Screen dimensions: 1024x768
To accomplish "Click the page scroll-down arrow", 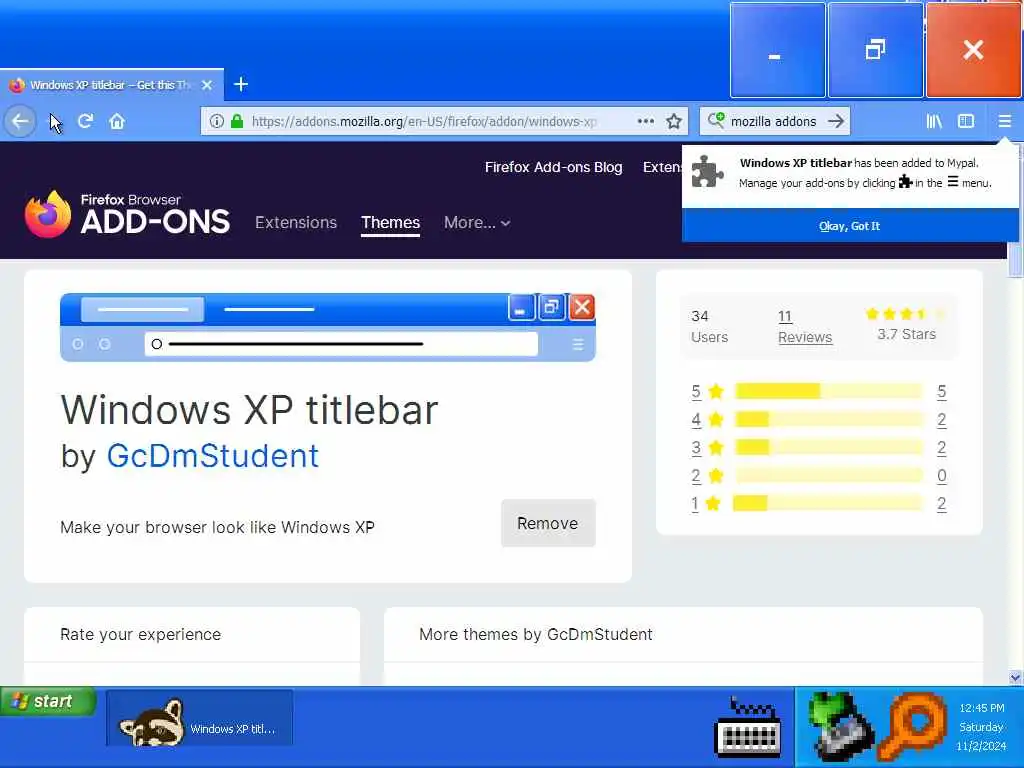I will click(1015, 677).
